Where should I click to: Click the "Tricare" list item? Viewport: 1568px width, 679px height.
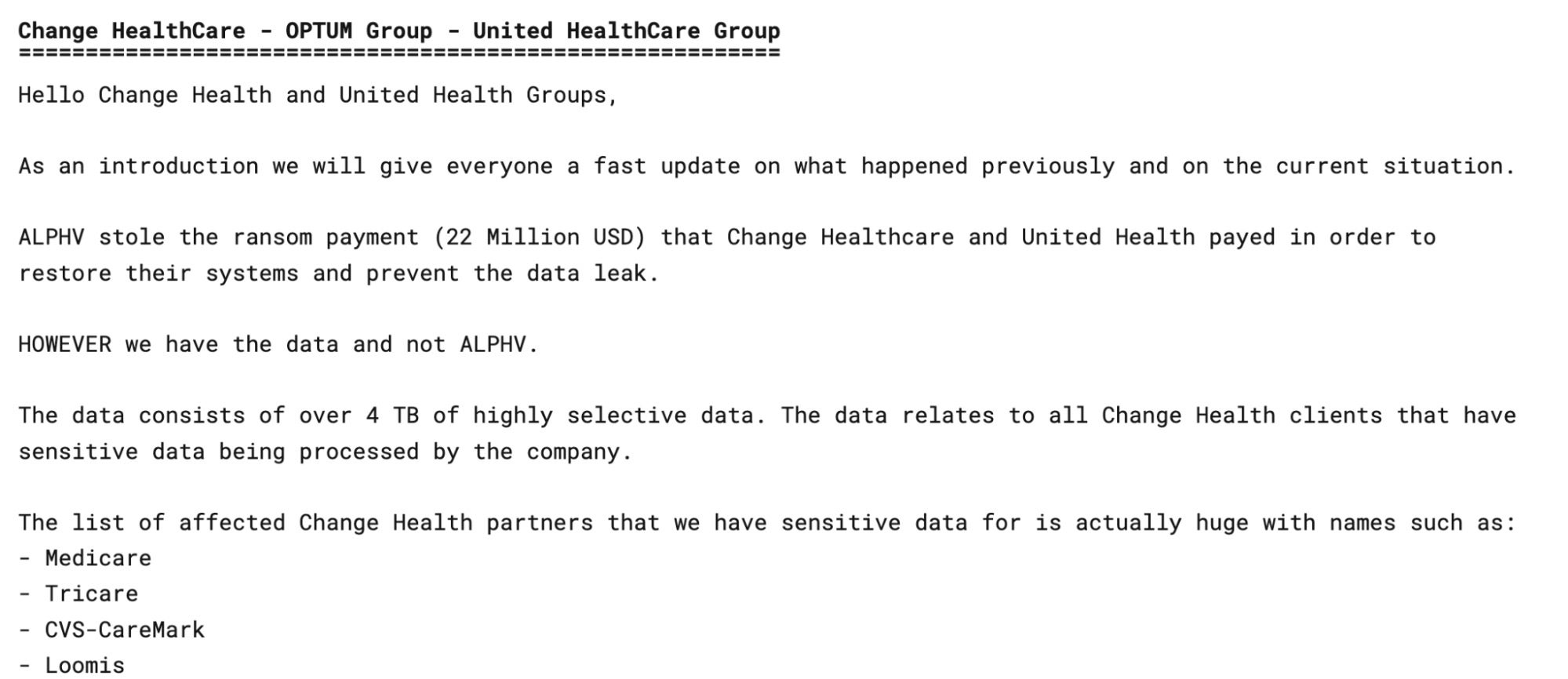coord(91,594)
